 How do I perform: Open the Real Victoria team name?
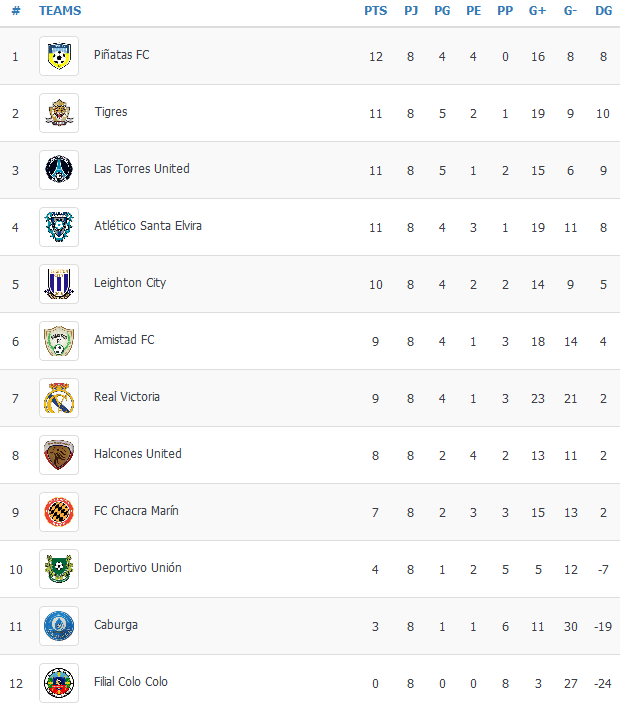click(127, 397)
